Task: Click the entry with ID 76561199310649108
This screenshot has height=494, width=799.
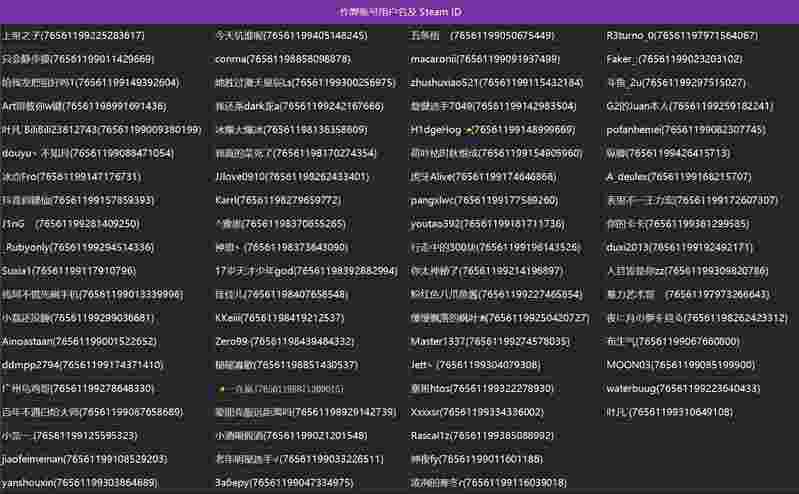Action: click(670, 412)
